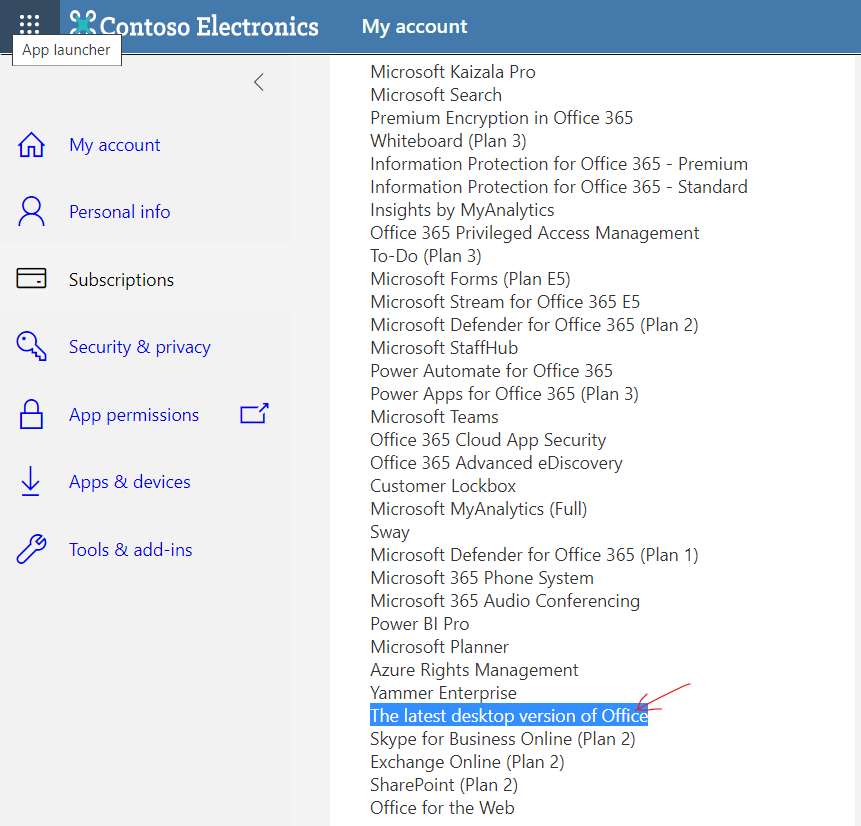Collapse the navigation pane chevron
The width and height of the screenshot is (861, 826).
pos(259,82)
